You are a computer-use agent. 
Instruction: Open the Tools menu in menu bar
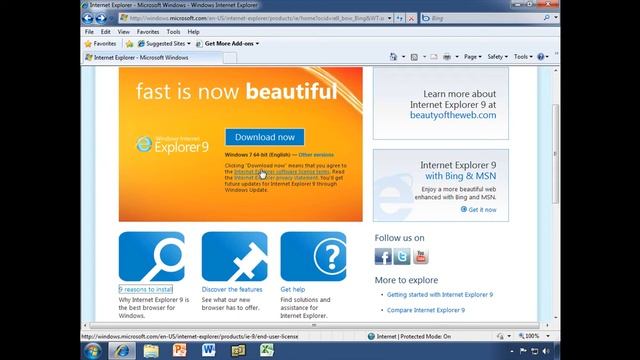click(173, 32)
